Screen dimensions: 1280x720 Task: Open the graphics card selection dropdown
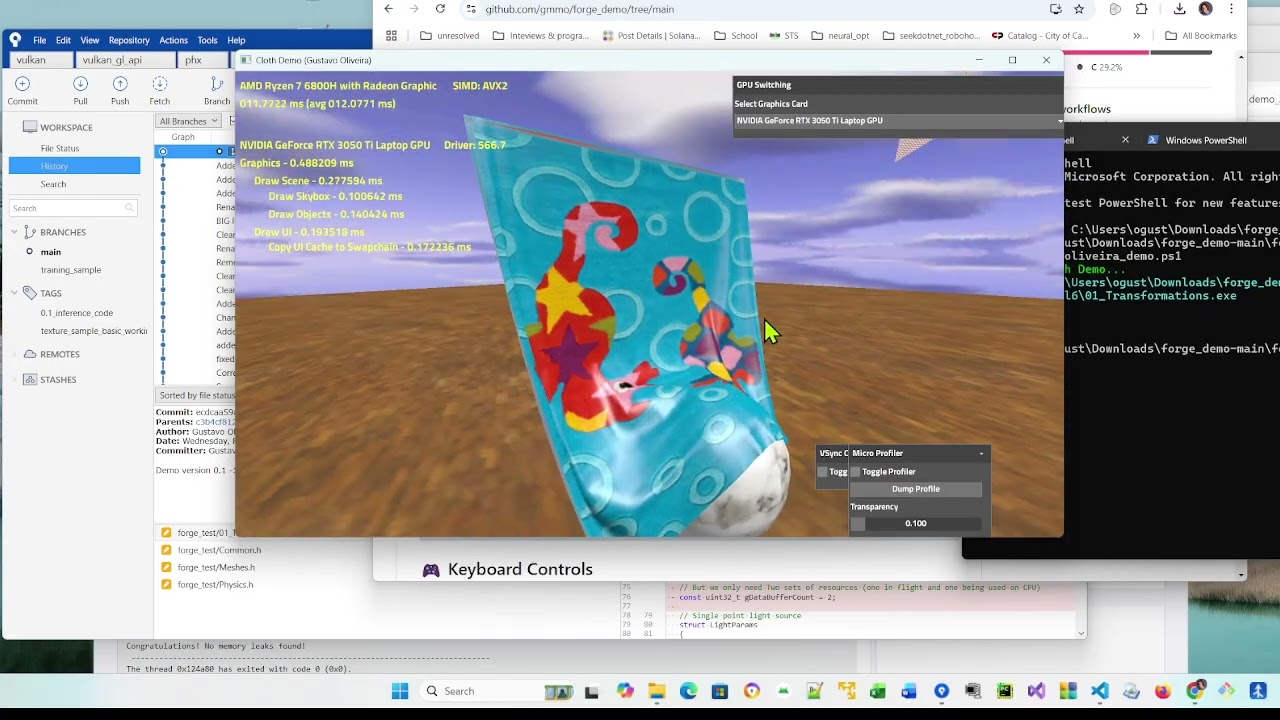897,120
